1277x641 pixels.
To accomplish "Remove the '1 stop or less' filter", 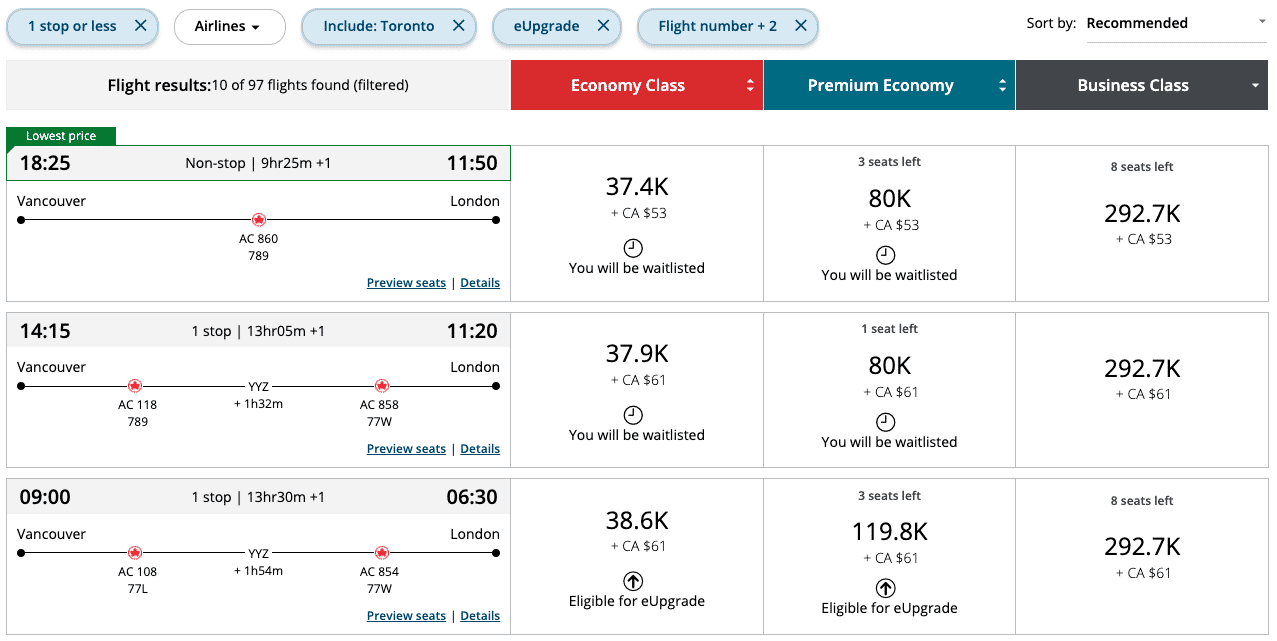I will (140, 26).
